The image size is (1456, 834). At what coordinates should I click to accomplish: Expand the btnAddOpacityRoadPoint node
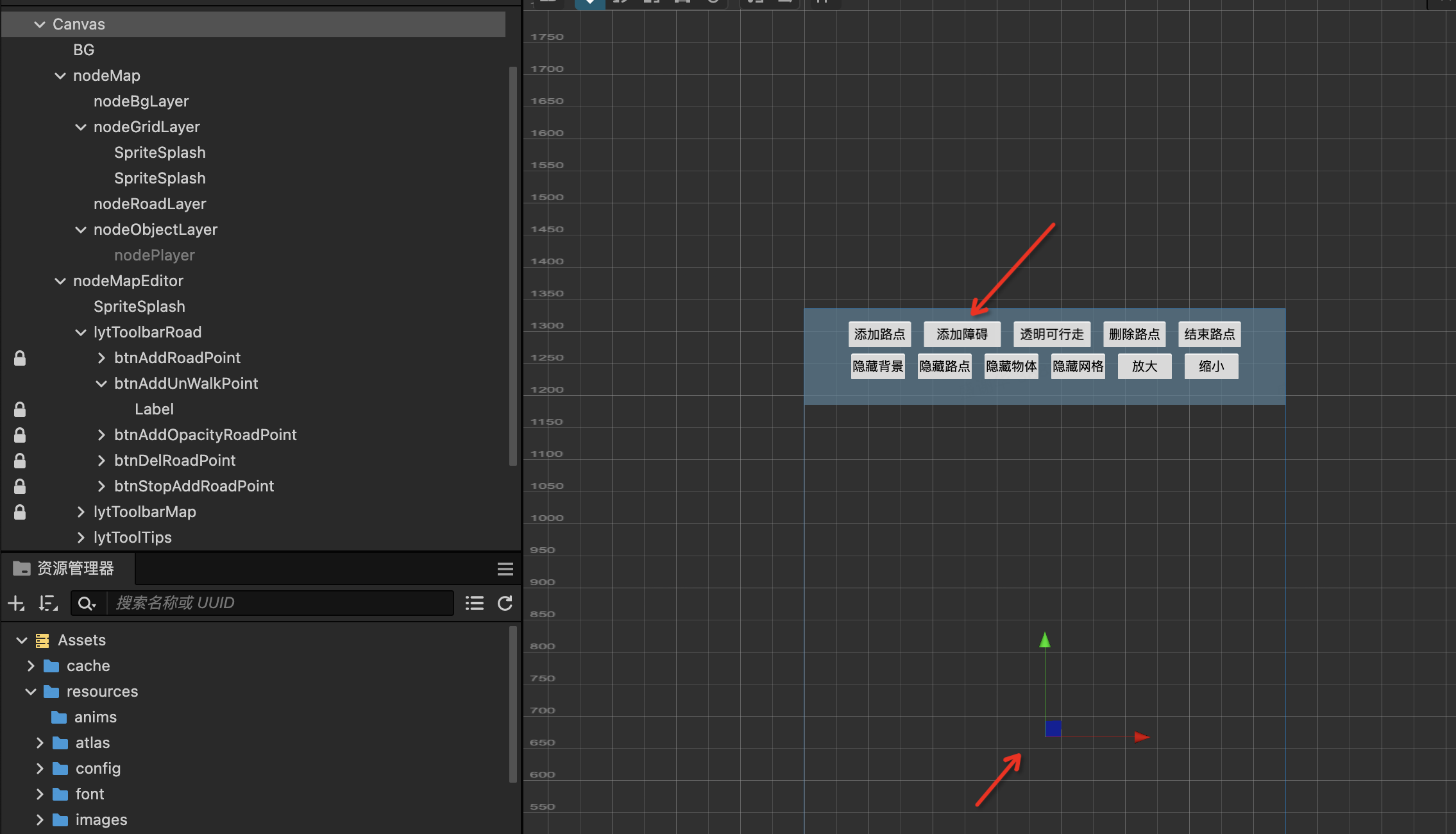[x=101, y=435]
